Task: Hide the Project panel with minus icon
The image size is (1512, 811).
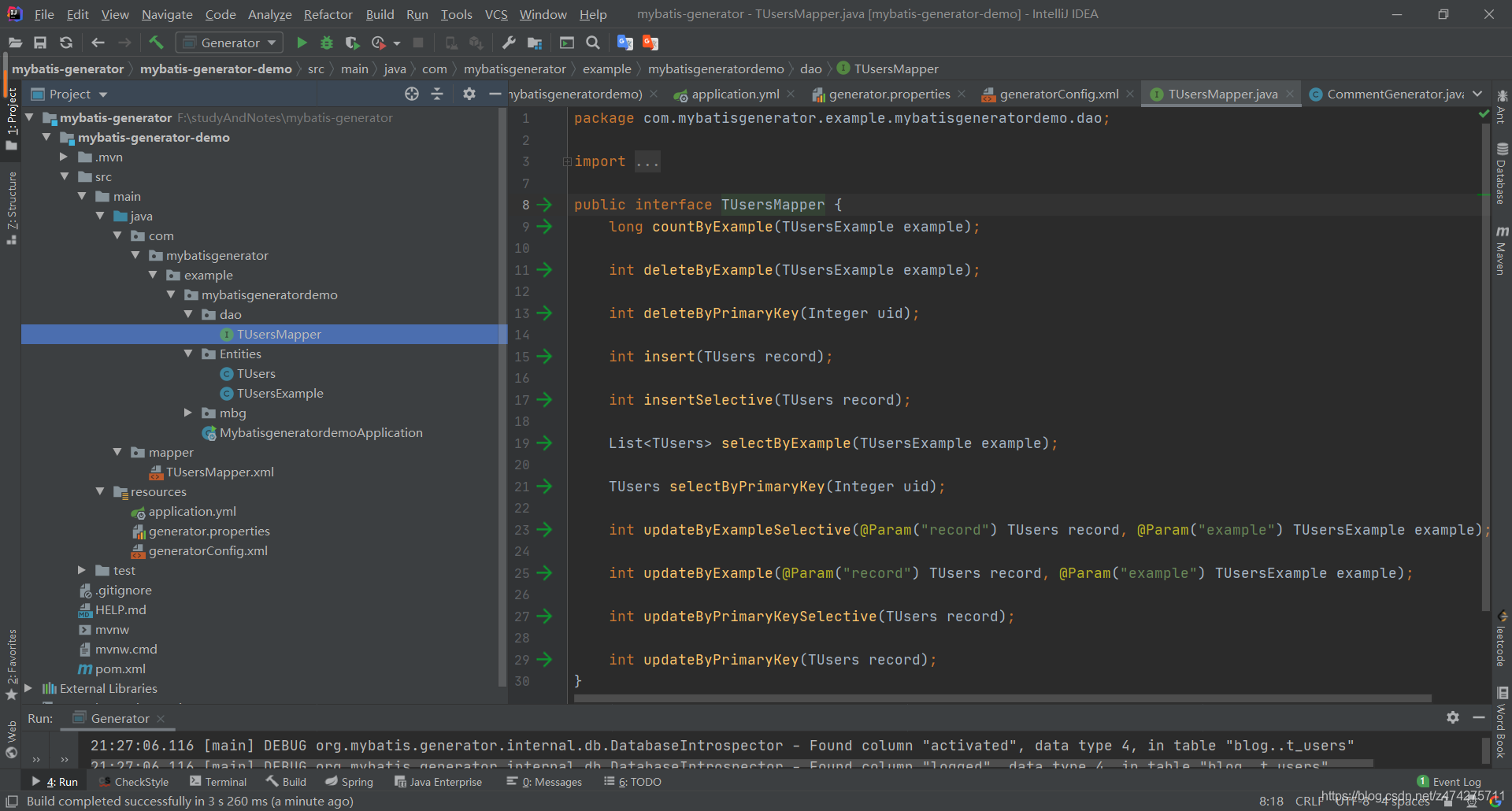Action: tap(495, 94)
